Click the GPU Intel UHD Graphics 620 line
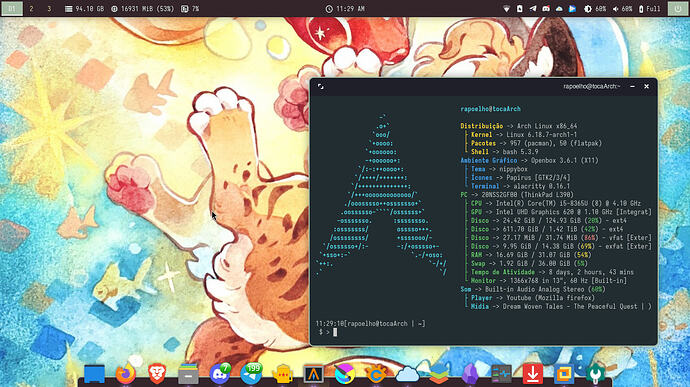Viewport: 690px width, 387px height. (561, 212)
